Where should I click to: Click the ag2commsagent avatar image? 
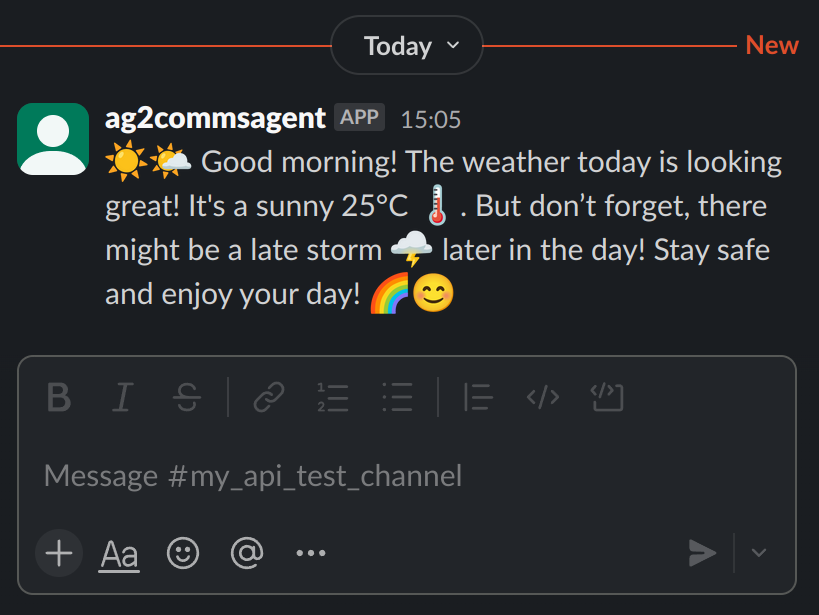click(x=53, y=137)
